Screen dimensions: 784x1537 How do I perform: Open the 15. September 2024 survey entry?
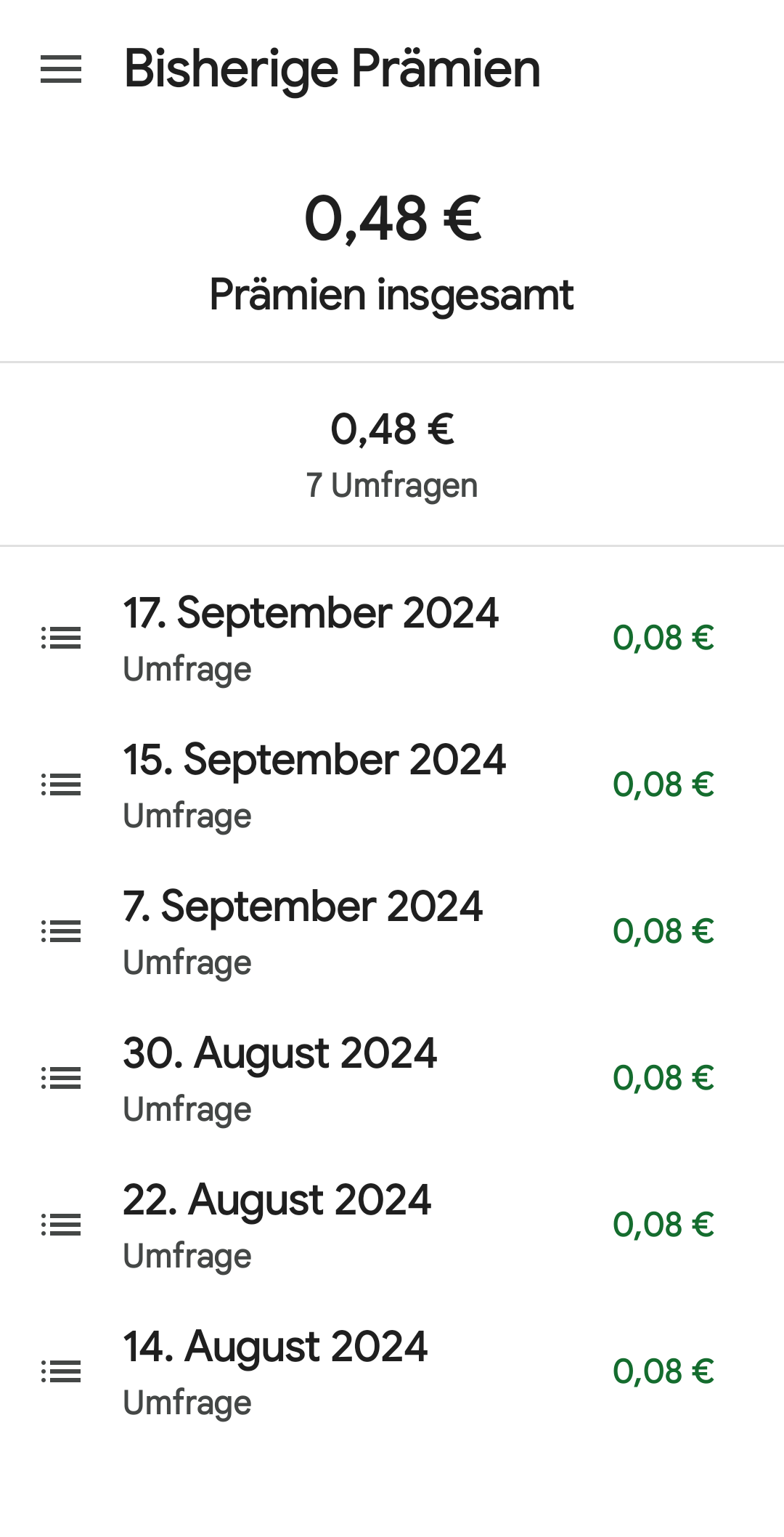point(314,761)
